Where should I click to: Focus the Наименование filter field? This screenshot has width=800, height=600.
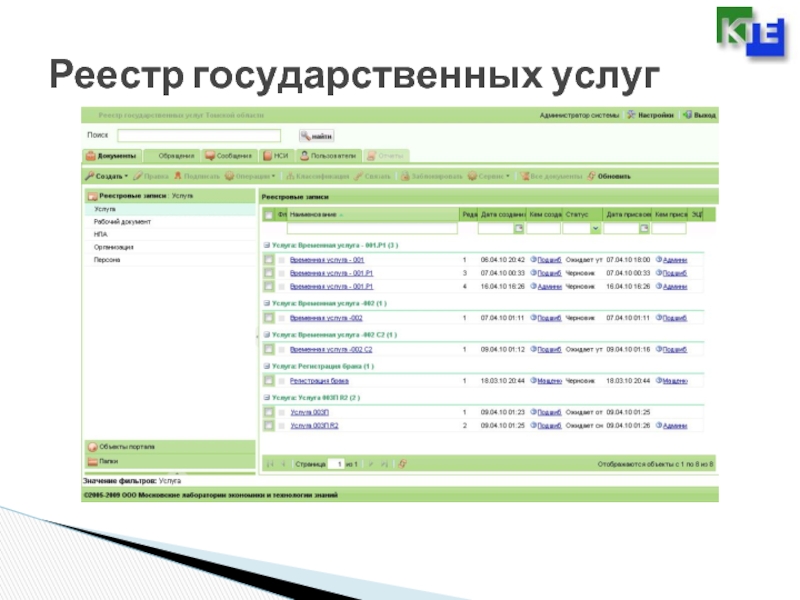[x=372, y=228]
